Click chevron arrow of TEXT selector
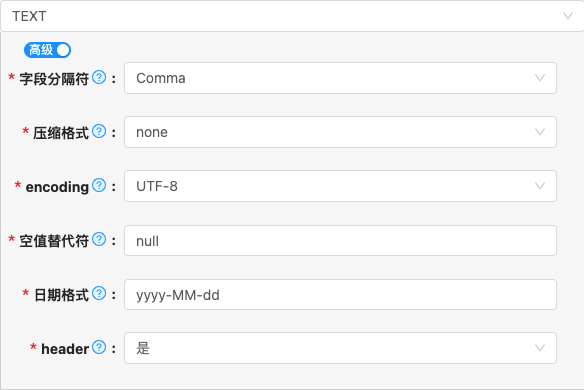 [568, 16]
